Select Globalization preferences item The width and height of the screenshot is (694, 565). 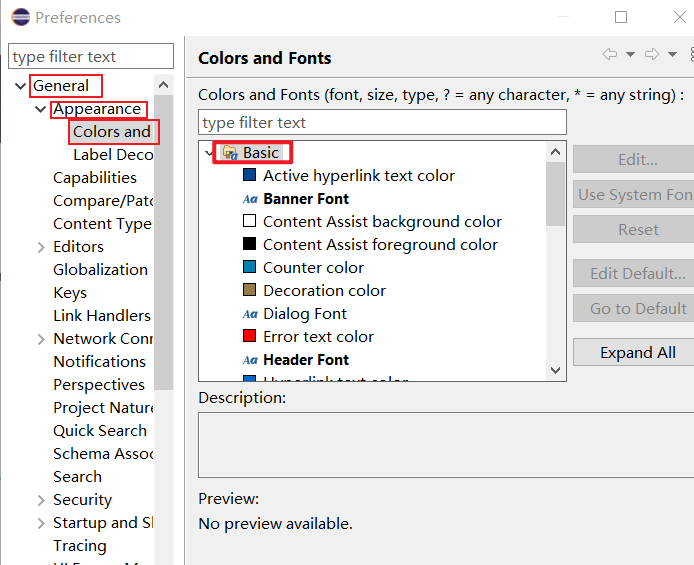[x=100, y=269]
